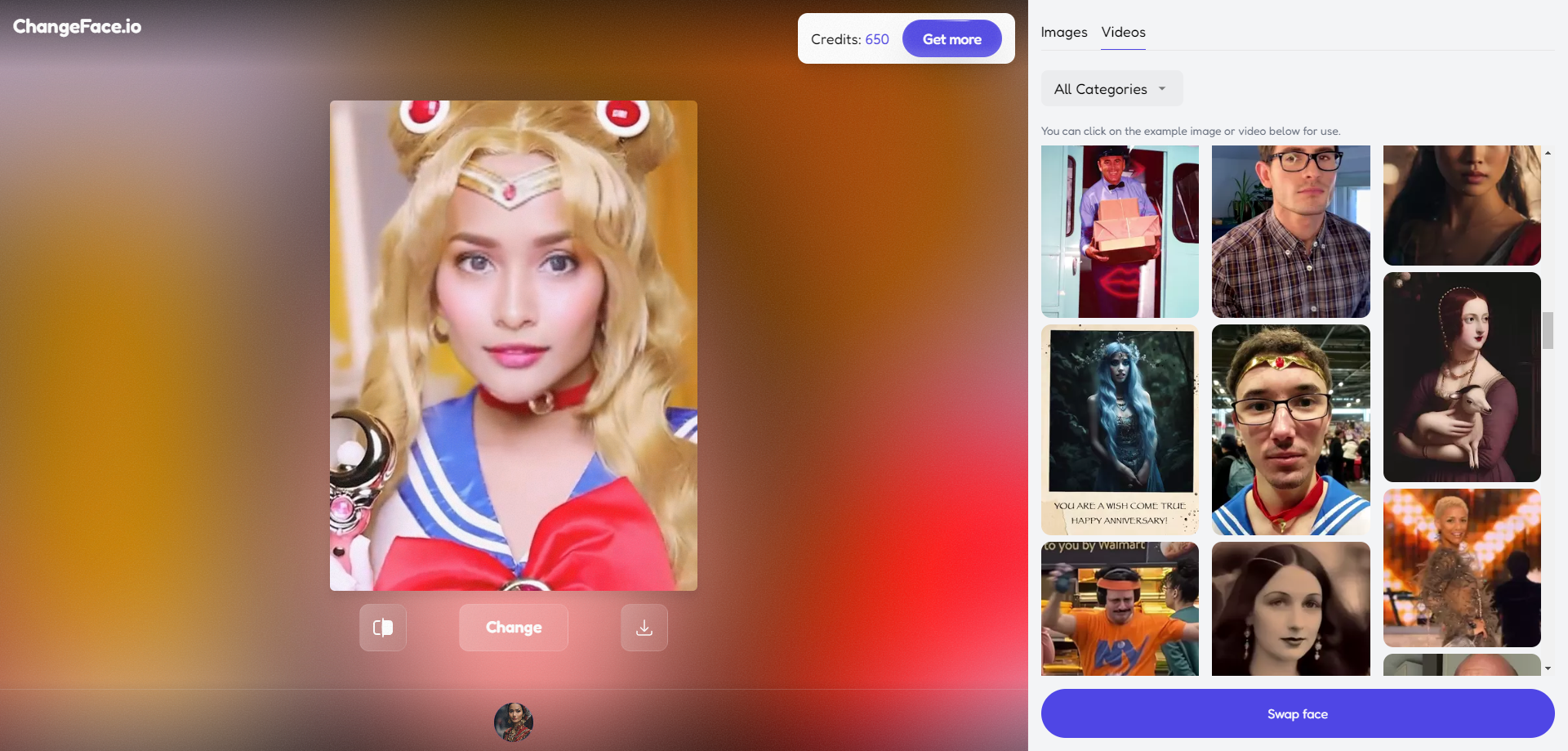
Task: Click the compare before/after icon
Action: [383, 628]
